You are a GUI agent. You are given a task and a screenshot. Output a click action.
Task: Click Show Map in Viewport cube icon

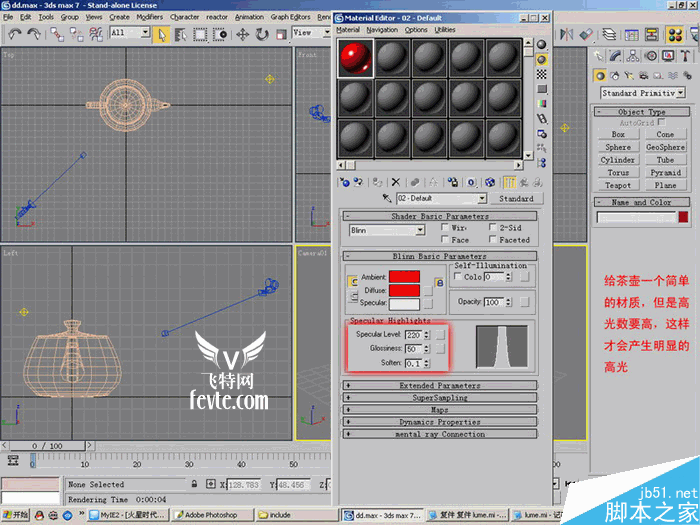(490, 182)
